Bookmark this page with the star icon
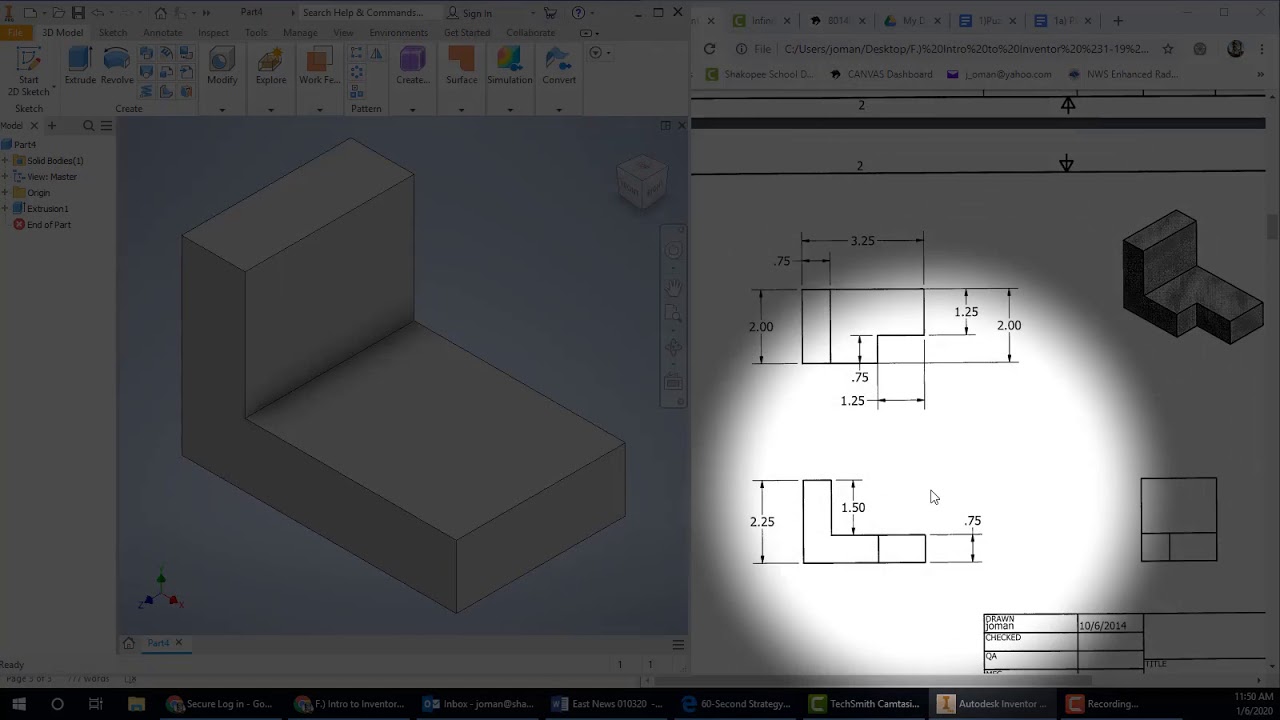This screenshot has width=1280, height=720. pos(1168,49)
